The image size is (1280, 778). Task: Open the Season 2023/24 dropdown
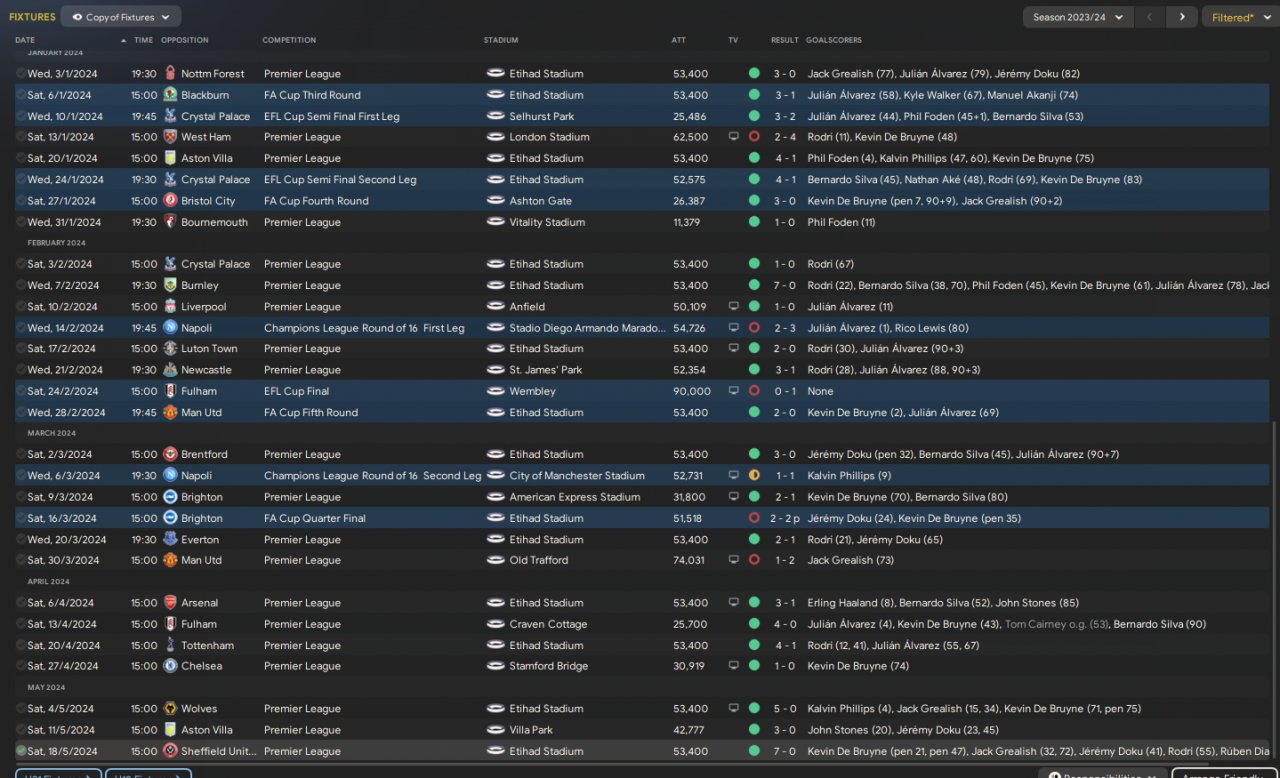(1078, 17)
